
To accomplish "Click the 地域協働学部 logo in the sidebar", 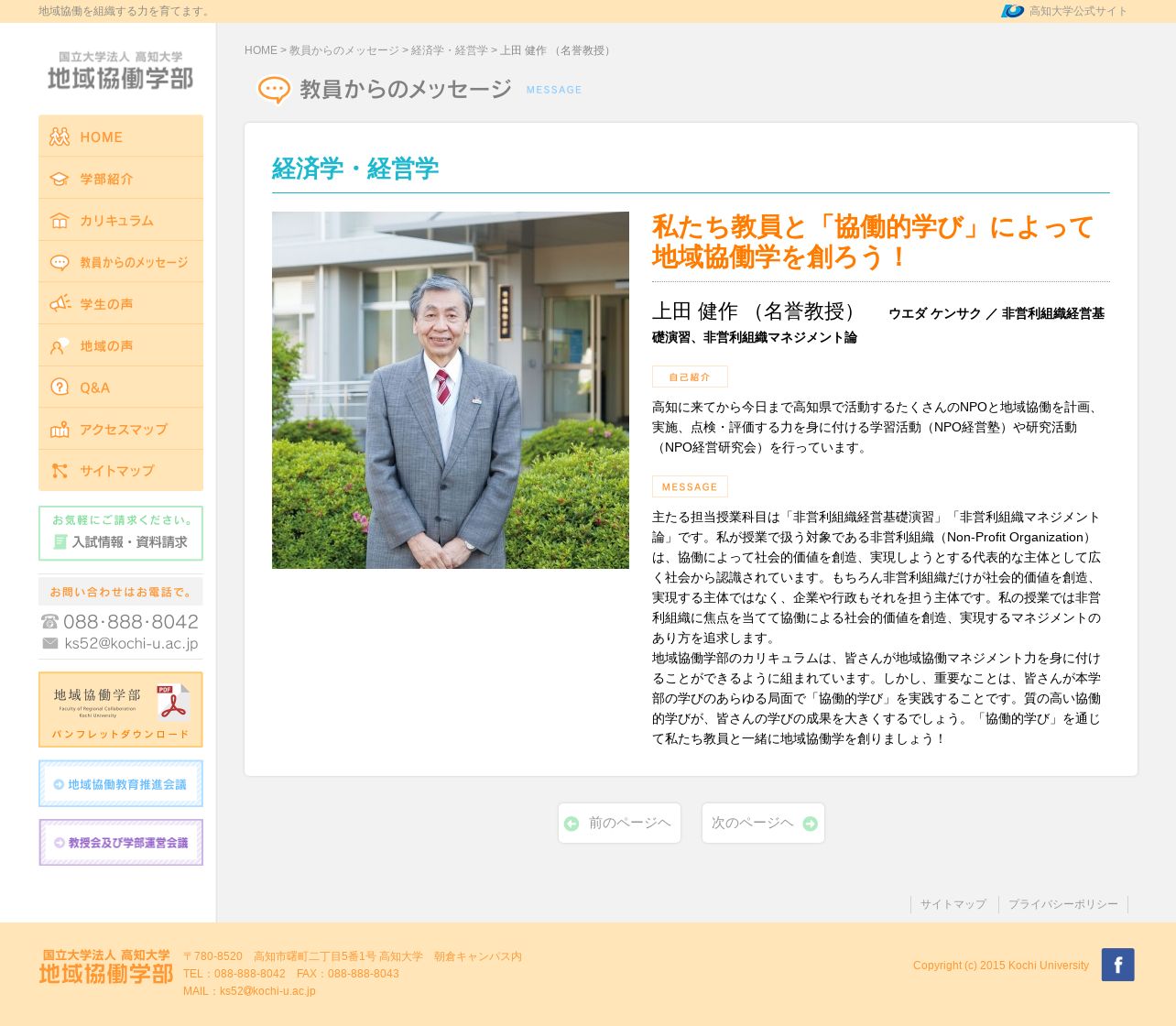I will 121,71.
